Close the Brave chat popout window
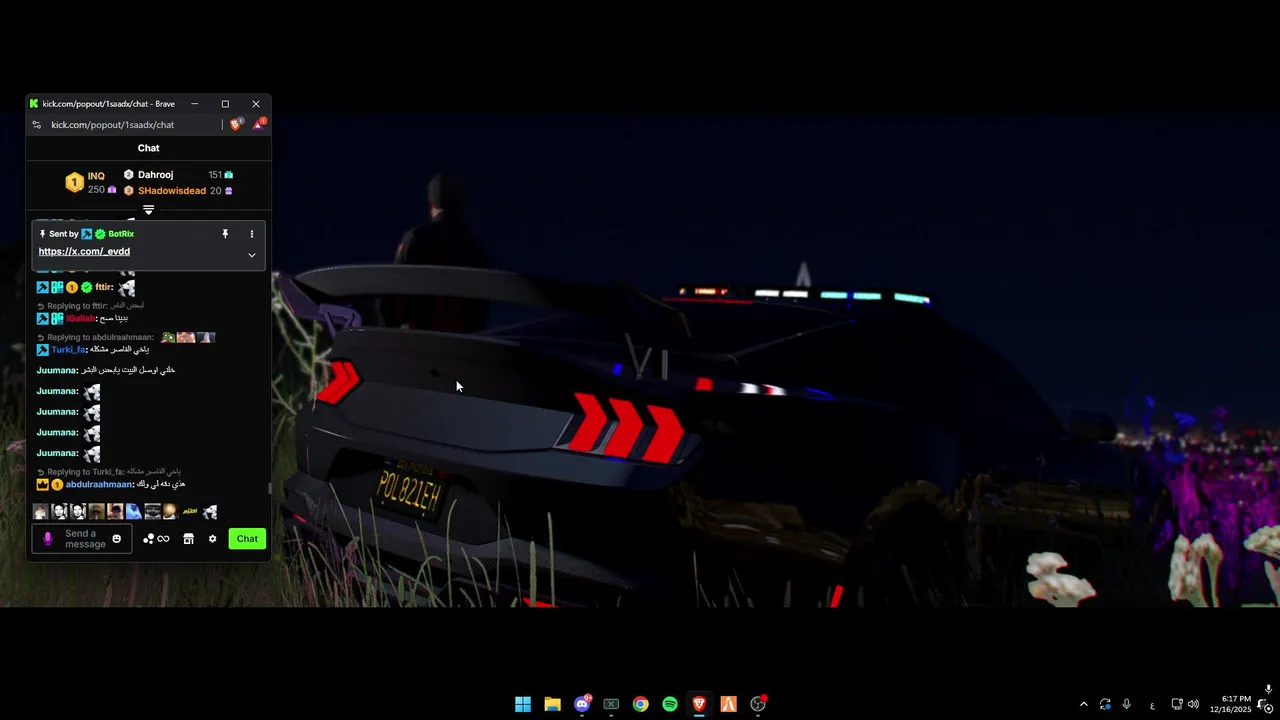 click(x=256, y=104)
